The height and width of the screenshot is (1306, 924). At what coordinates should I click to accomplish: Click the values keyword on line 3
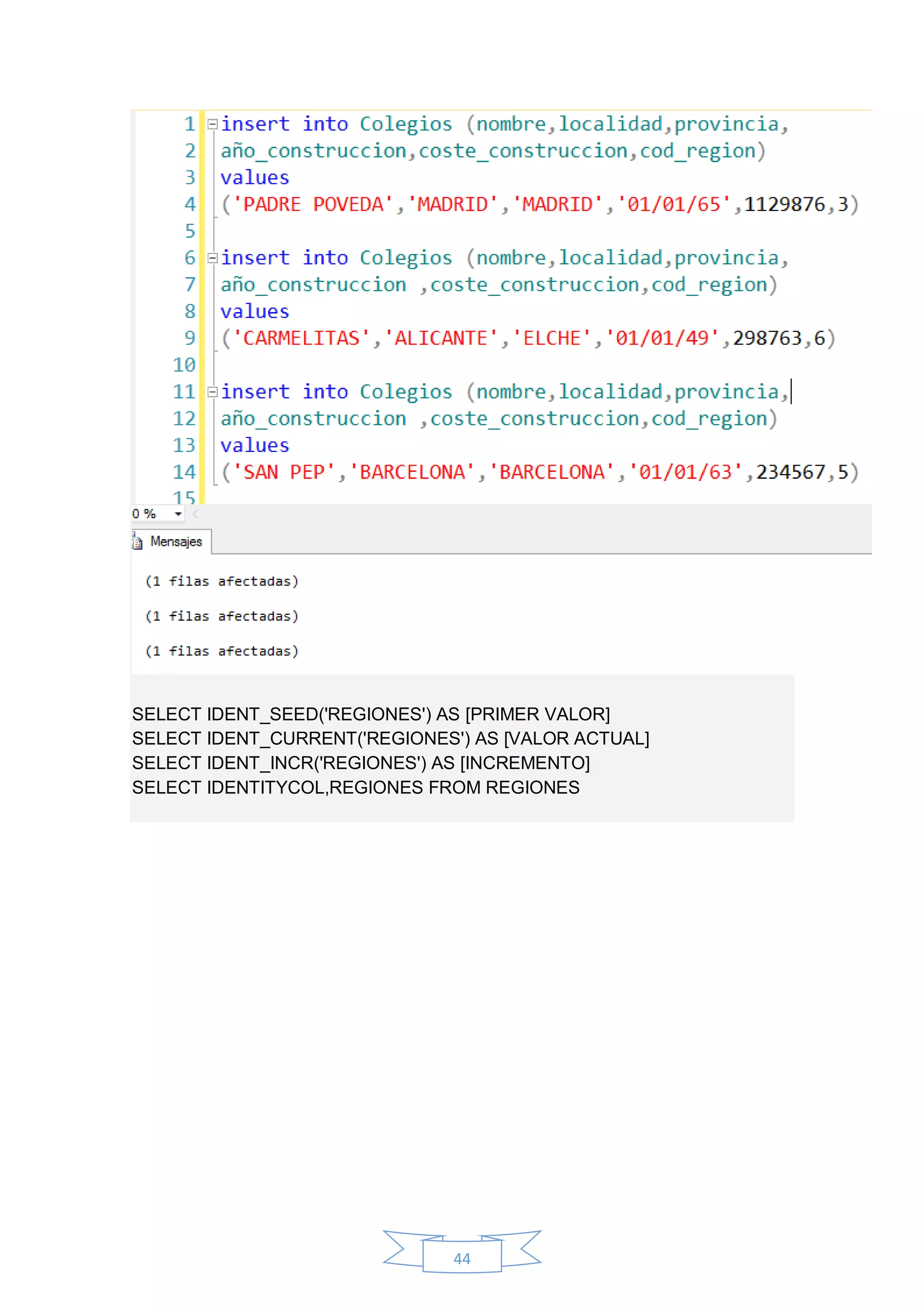(255, 177)
